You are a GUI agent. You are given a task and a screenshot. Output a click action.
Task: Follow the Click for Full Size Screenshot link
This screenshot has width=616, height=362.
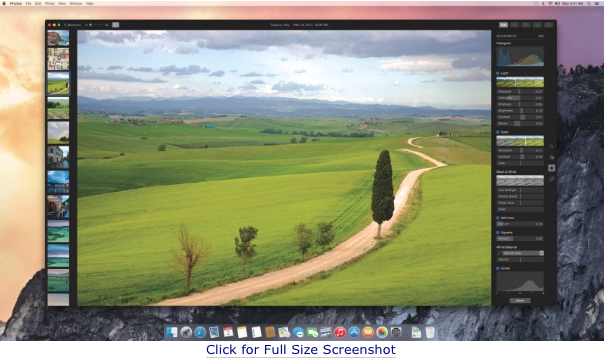point(301,349)
